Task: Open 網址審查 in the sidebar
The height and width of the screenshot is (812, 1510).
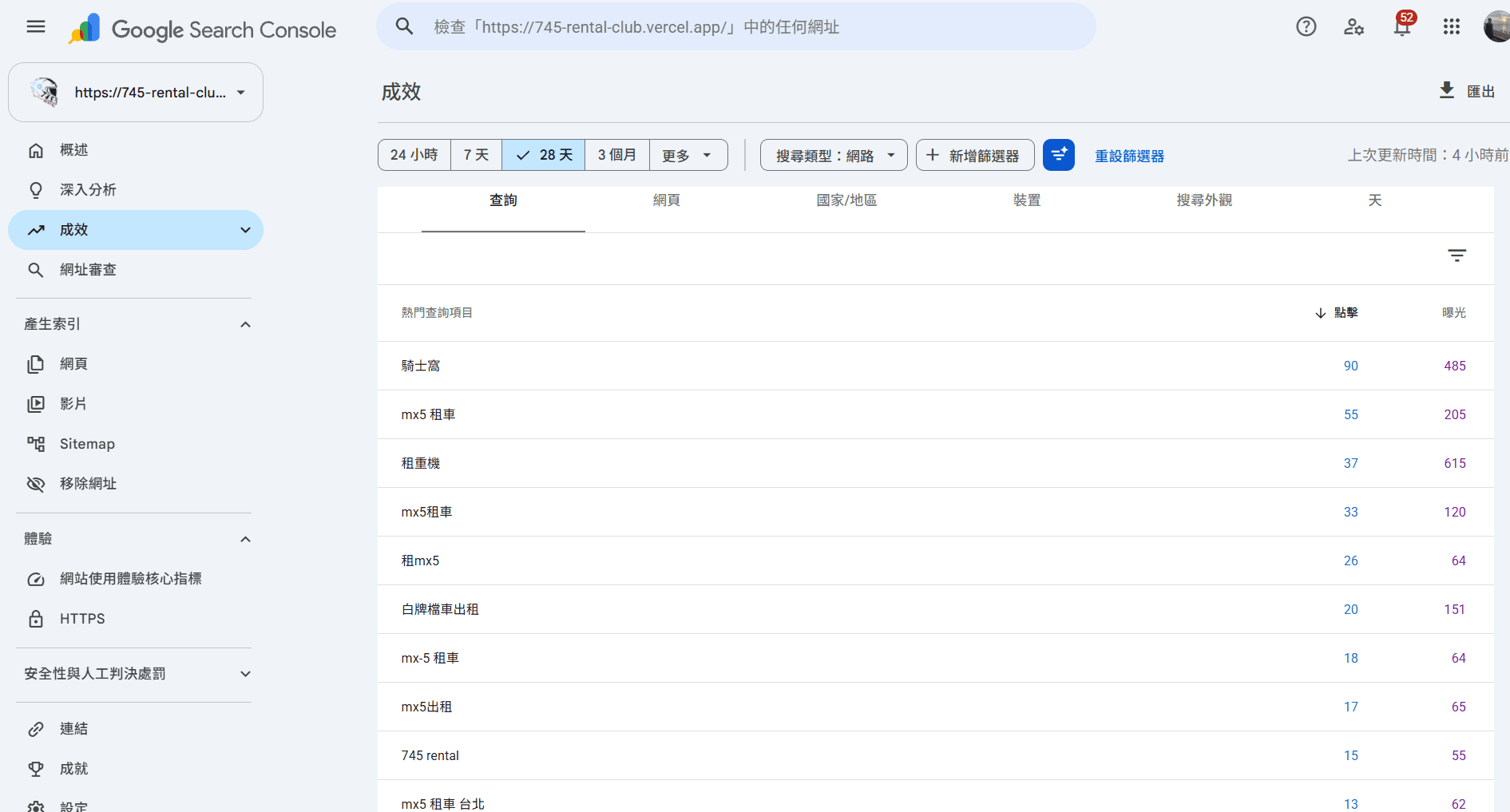Action: (136, 270)
